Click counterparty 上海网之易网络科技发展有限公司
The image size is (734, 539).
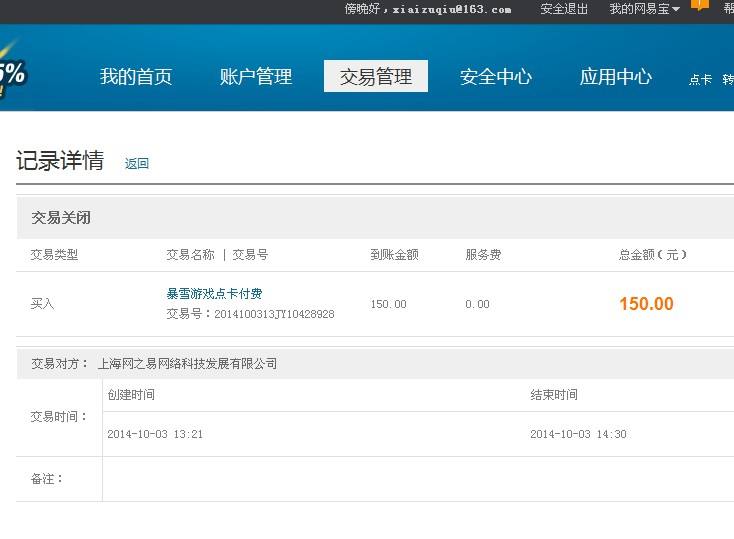coord(187,363)
